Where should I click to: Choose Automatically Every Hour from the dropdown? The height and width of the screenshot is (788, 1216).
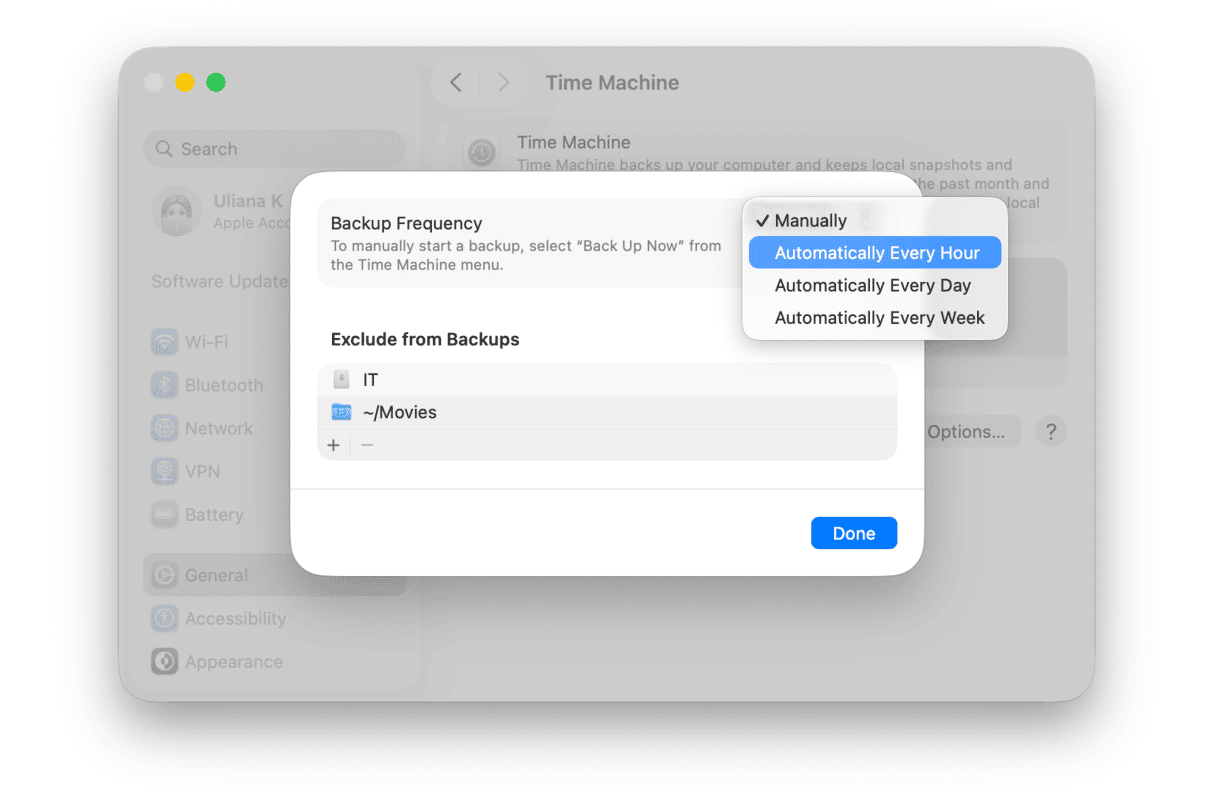[x=874, y=252]
